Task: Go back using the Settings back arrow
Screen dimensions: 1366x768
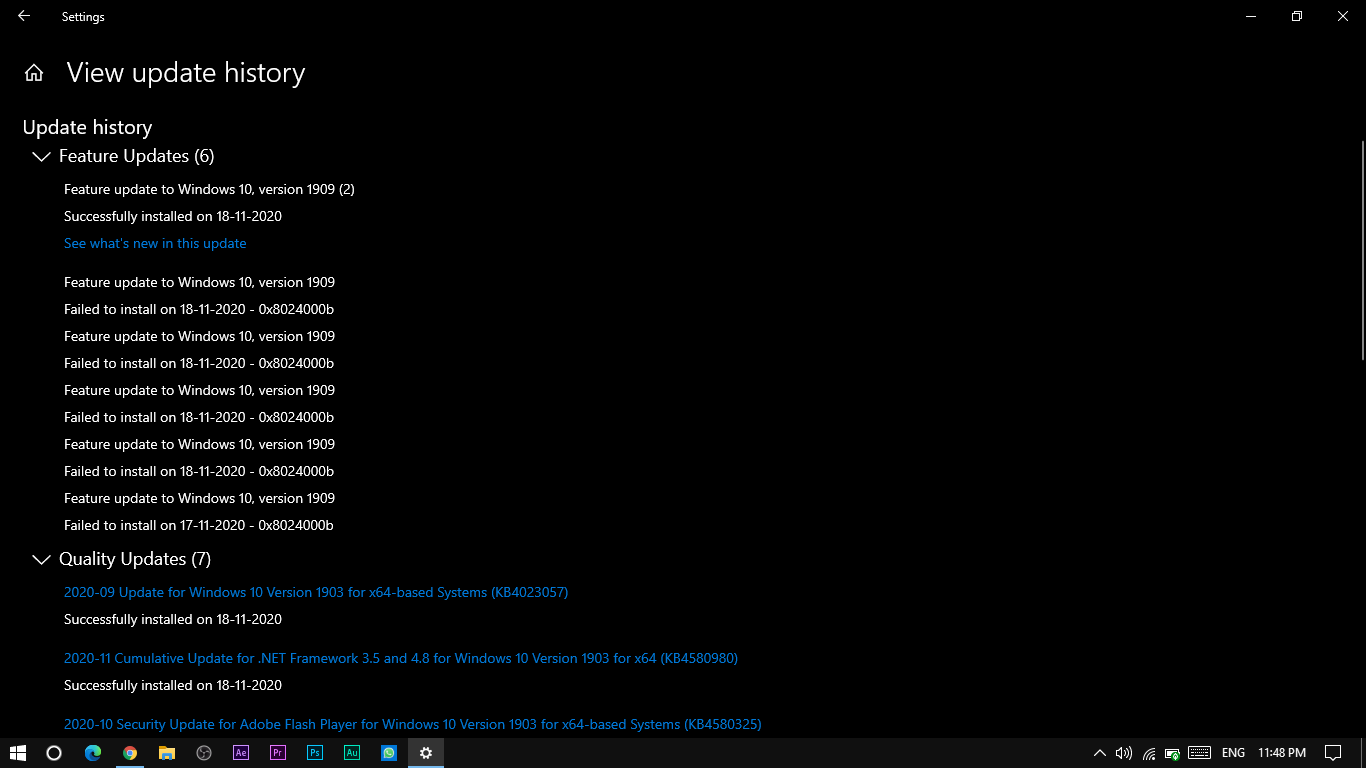Action: coord(24,16)
